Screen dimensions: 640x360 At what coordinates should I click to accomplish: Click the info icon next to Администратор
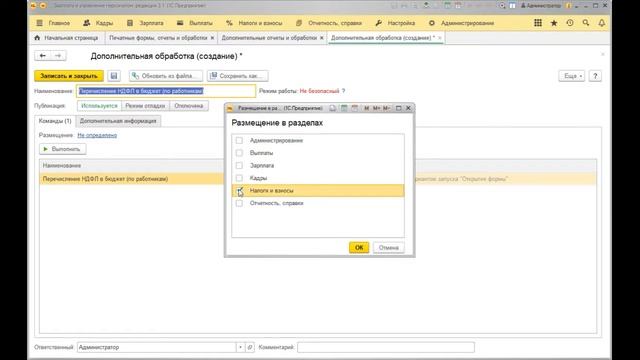(568, 6)
